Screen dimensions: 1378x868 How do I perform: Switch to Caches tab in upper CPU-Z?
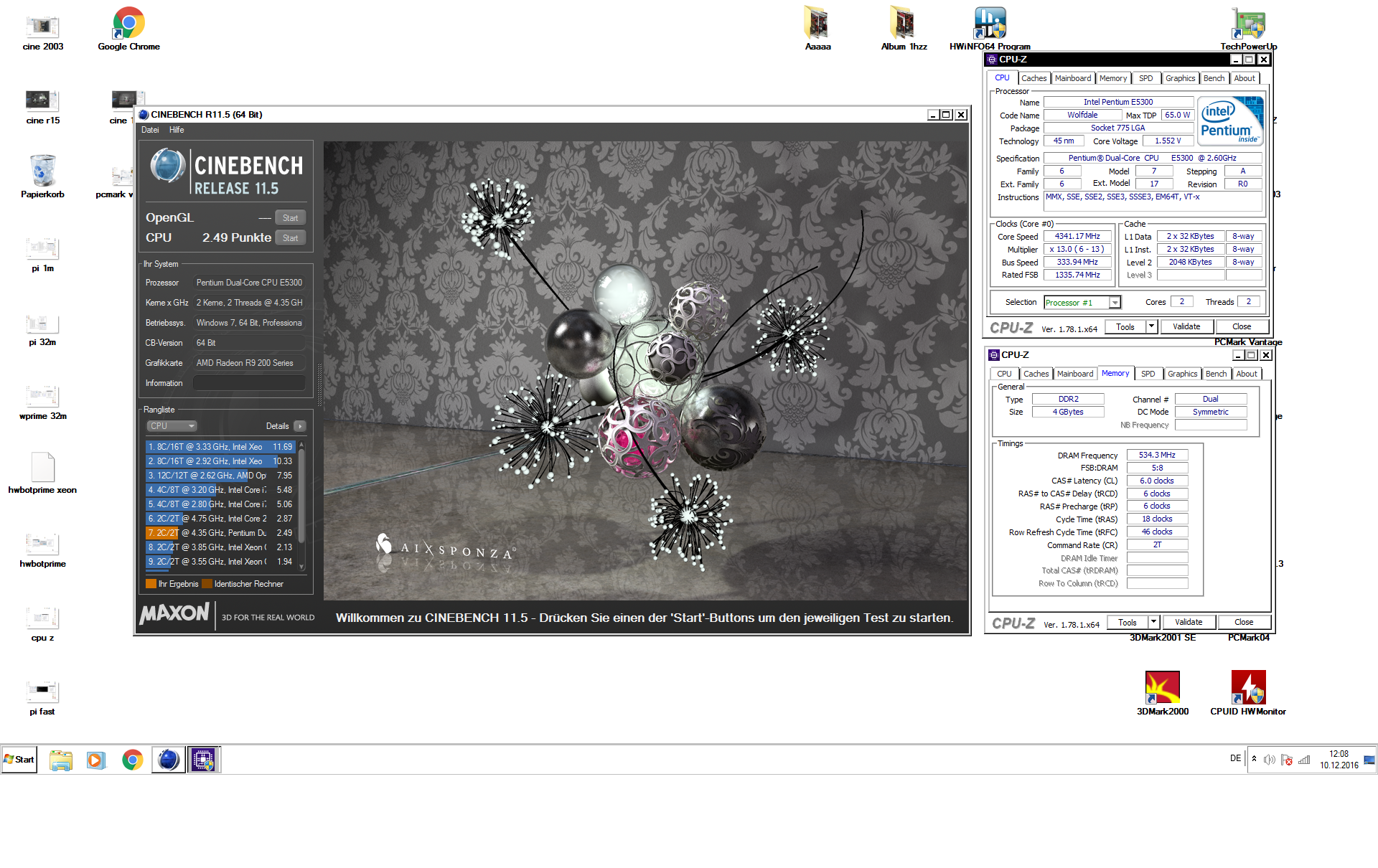[x=1033, y=78]
